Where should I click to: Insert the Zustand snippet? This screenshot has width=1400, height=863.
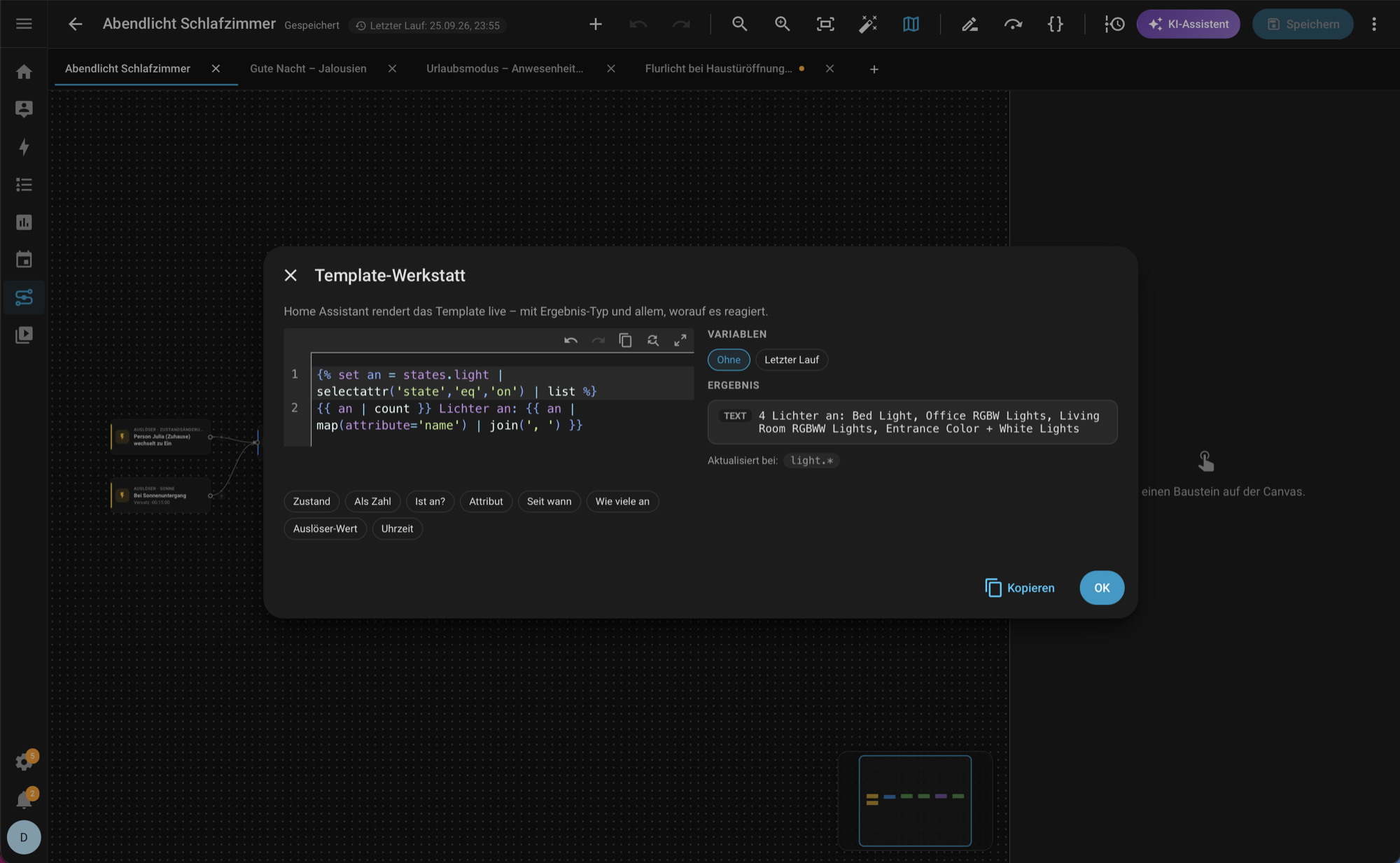tap(311, 501)
